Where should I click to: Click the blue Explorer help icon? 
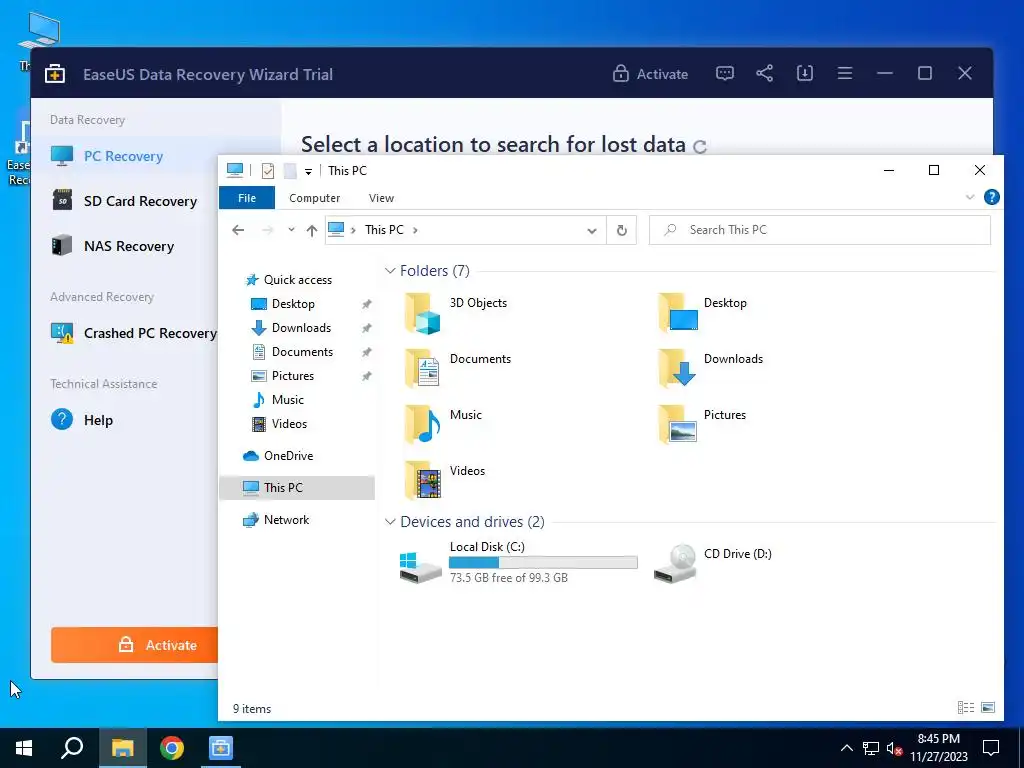click(991, 197)
